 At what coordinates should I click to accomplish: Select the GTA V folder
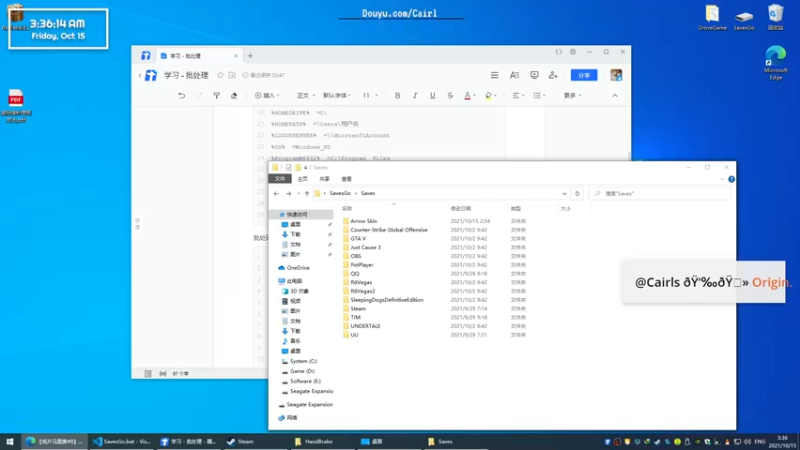click(x=358, y=238)
